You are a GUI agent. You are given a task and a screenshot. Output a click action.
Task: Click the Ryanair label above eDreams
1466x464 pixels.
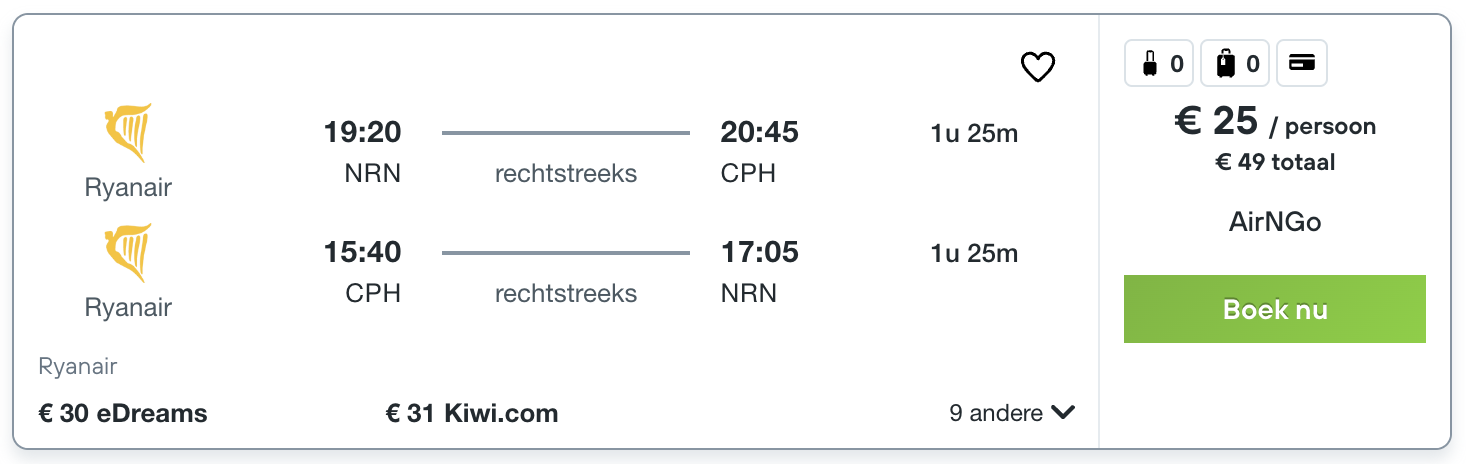(x=78, y=367)
